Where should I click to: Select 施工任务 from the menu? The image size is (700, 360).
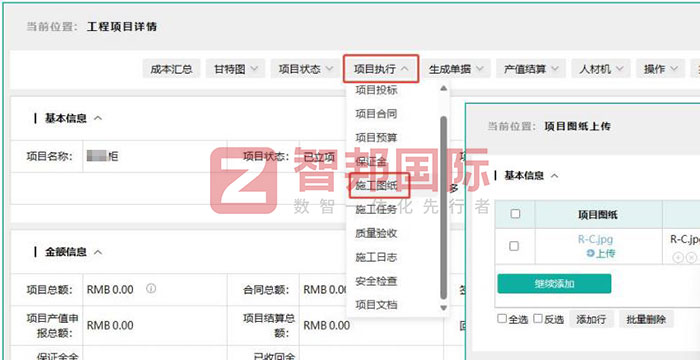pyautogui.click(x=376, y=209)
